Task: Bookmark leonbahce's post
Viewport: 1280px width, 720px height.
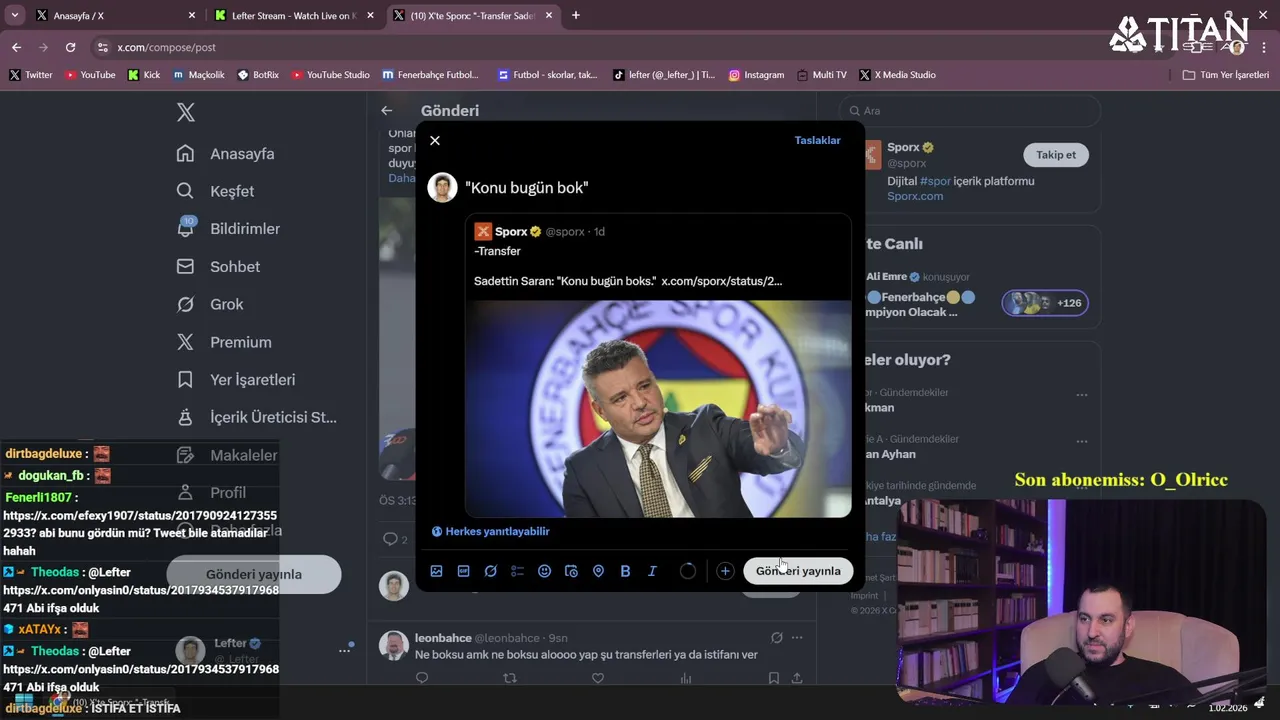Action: click(x=774, y=678)
